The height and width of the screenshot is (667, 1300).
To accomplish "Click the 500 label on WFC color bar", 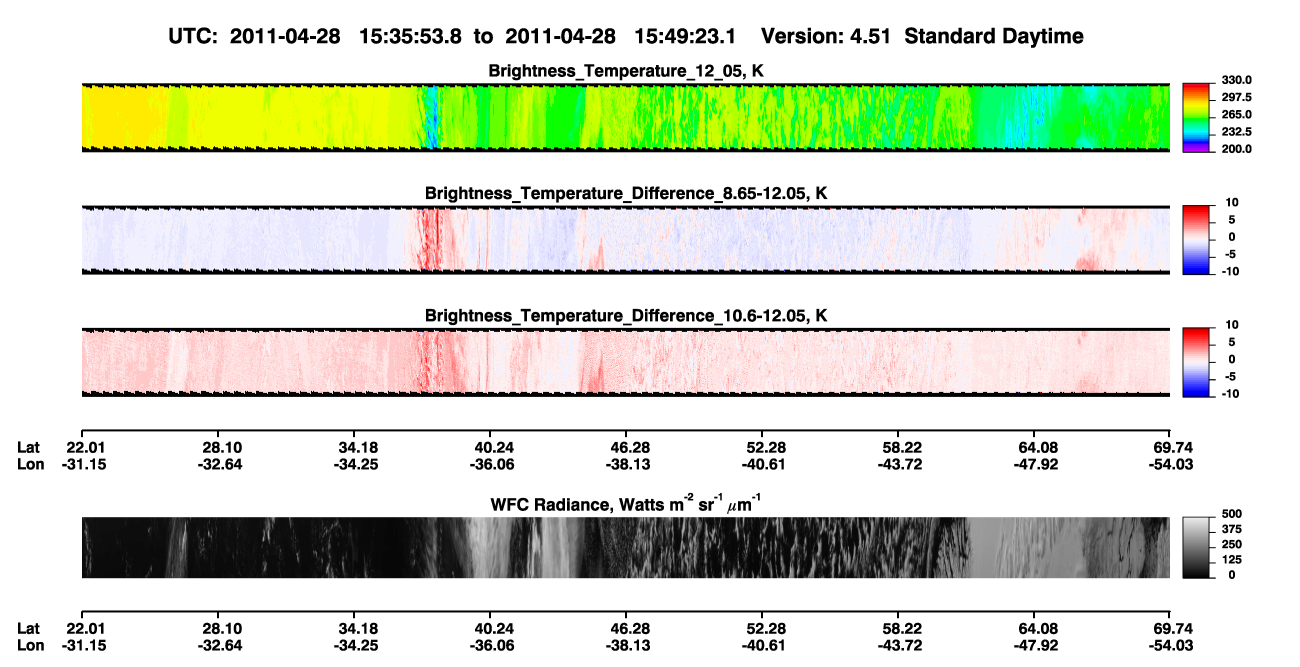I will [1231, 512].
